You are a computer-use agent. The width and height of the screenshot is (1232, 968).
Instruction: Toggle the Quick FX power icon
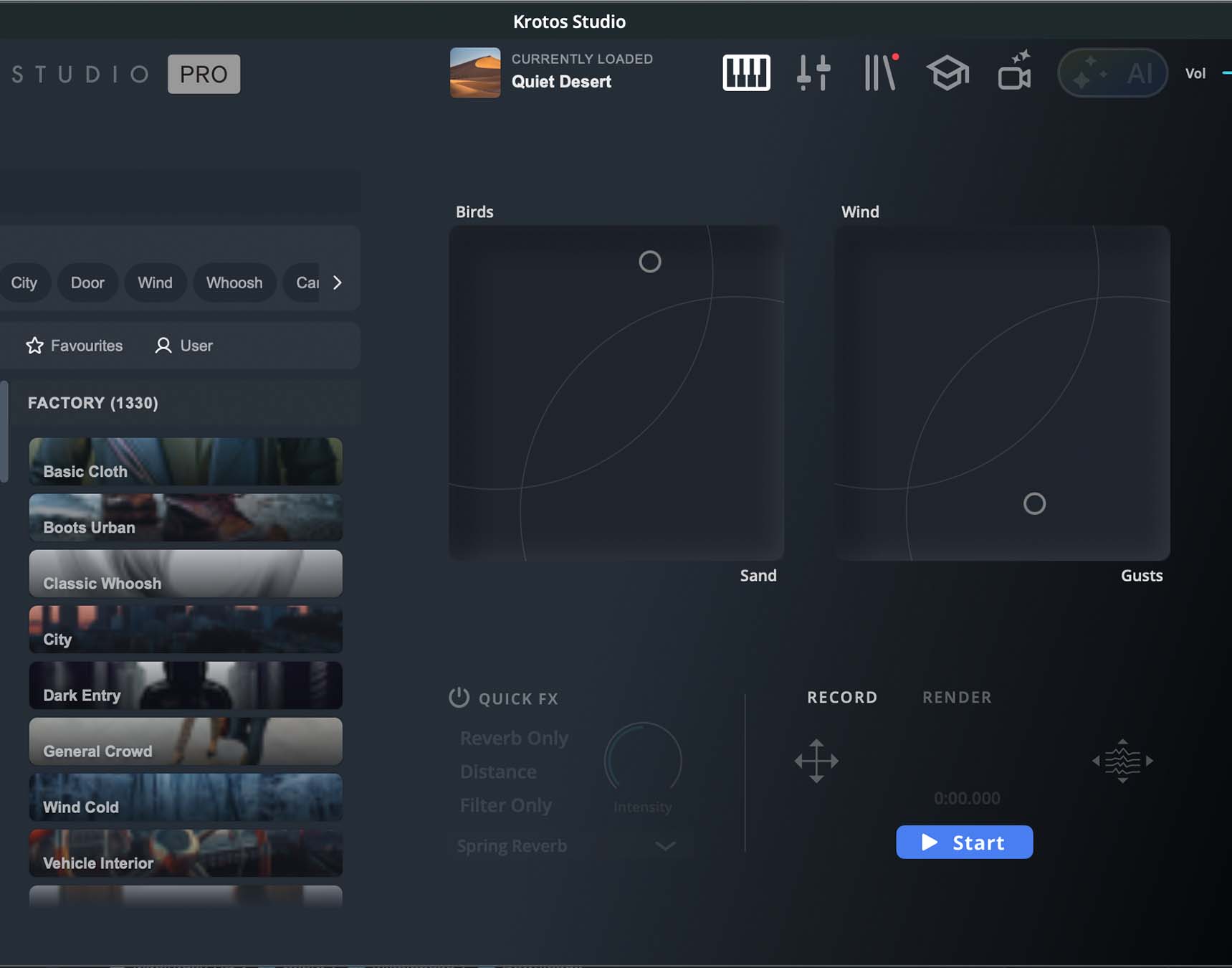point(459,698)
